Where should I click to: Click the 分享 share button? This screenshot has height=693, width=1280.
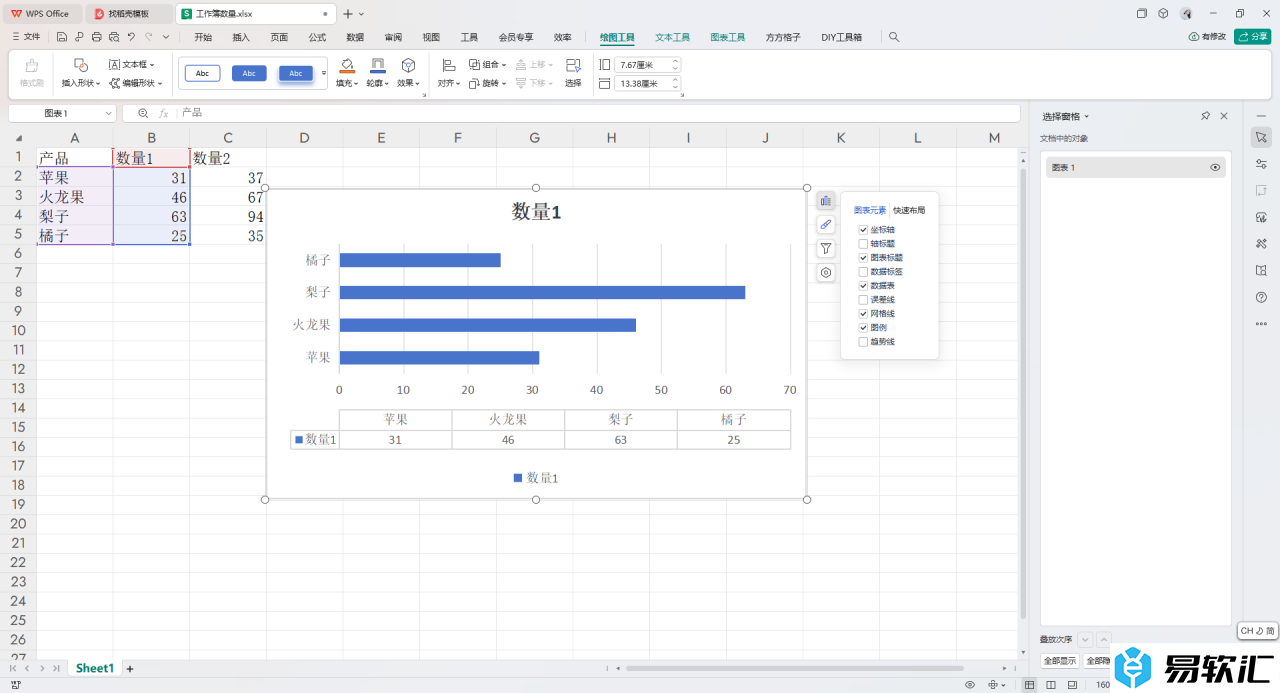tap(1253, 37)
